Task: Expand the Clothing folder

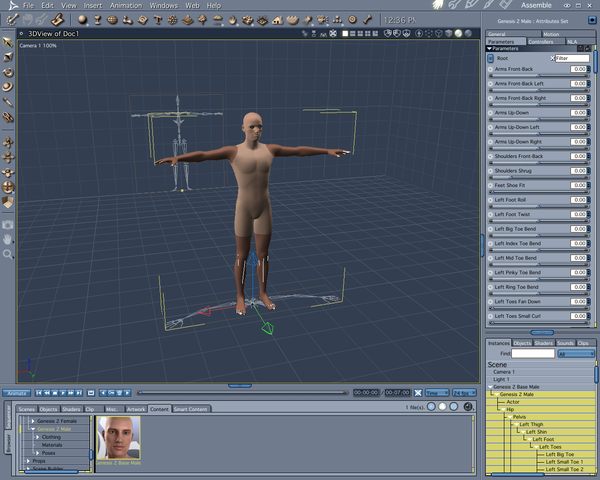Action: [x=38, y=437]
